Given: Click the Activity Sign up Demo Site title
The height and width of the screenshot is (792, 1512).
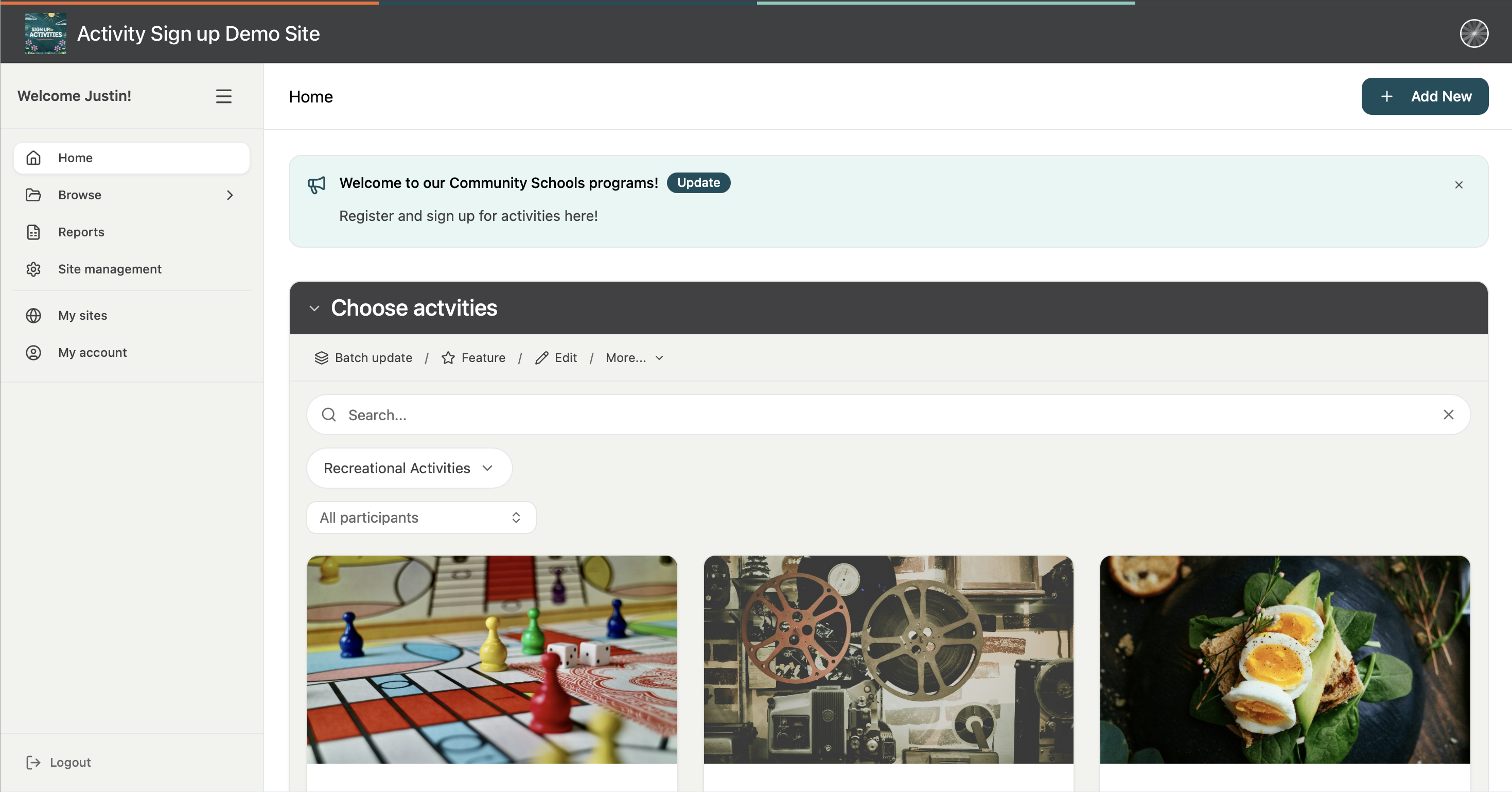Looking at the screenshot, I should [x=198, y=33].
